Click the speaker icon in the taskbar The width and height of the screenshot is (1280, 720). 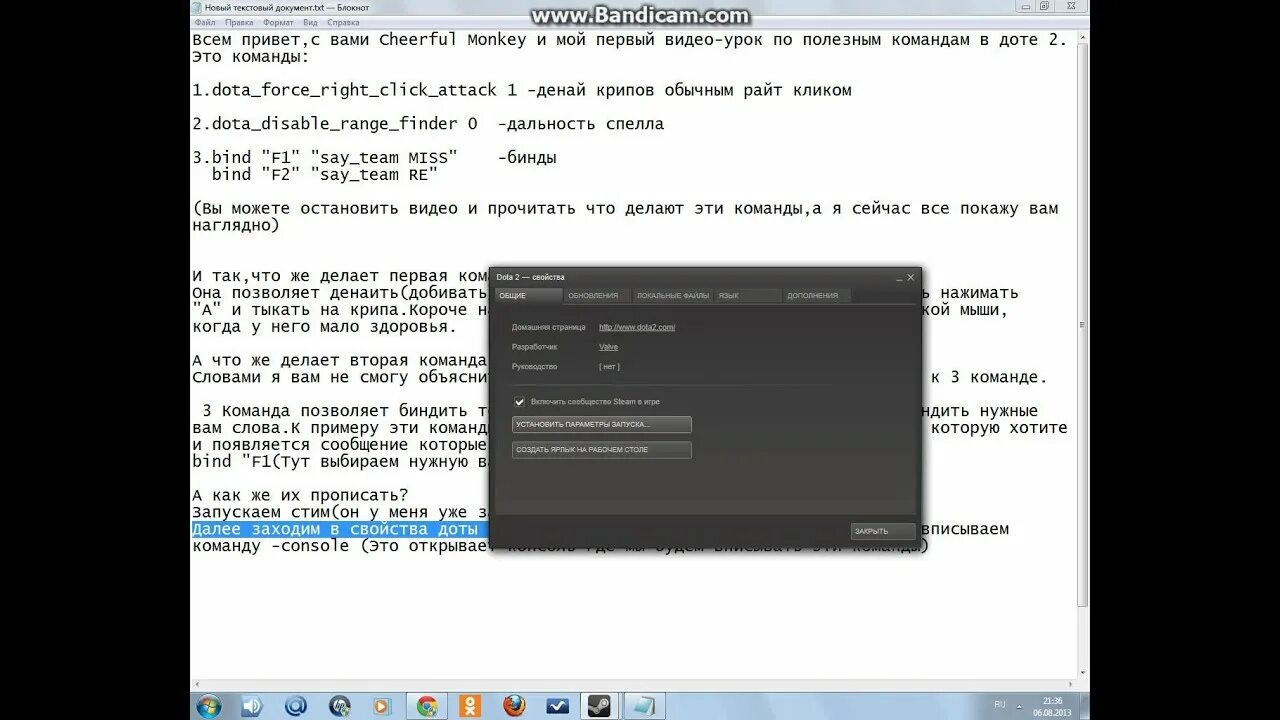pyautogui.click(x=252, y=706)
